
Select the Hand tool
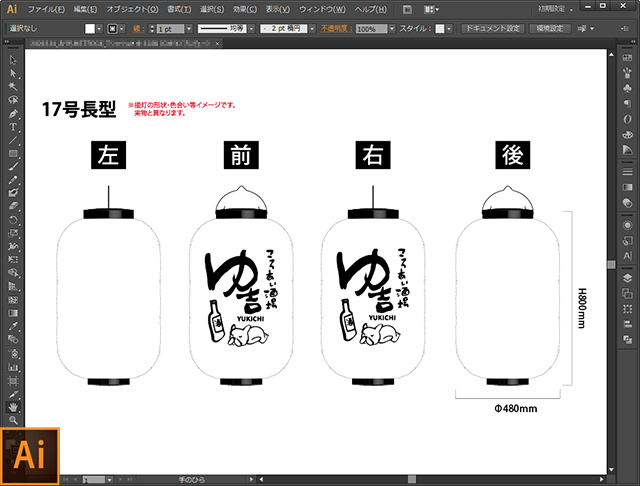tap(13, 407)
